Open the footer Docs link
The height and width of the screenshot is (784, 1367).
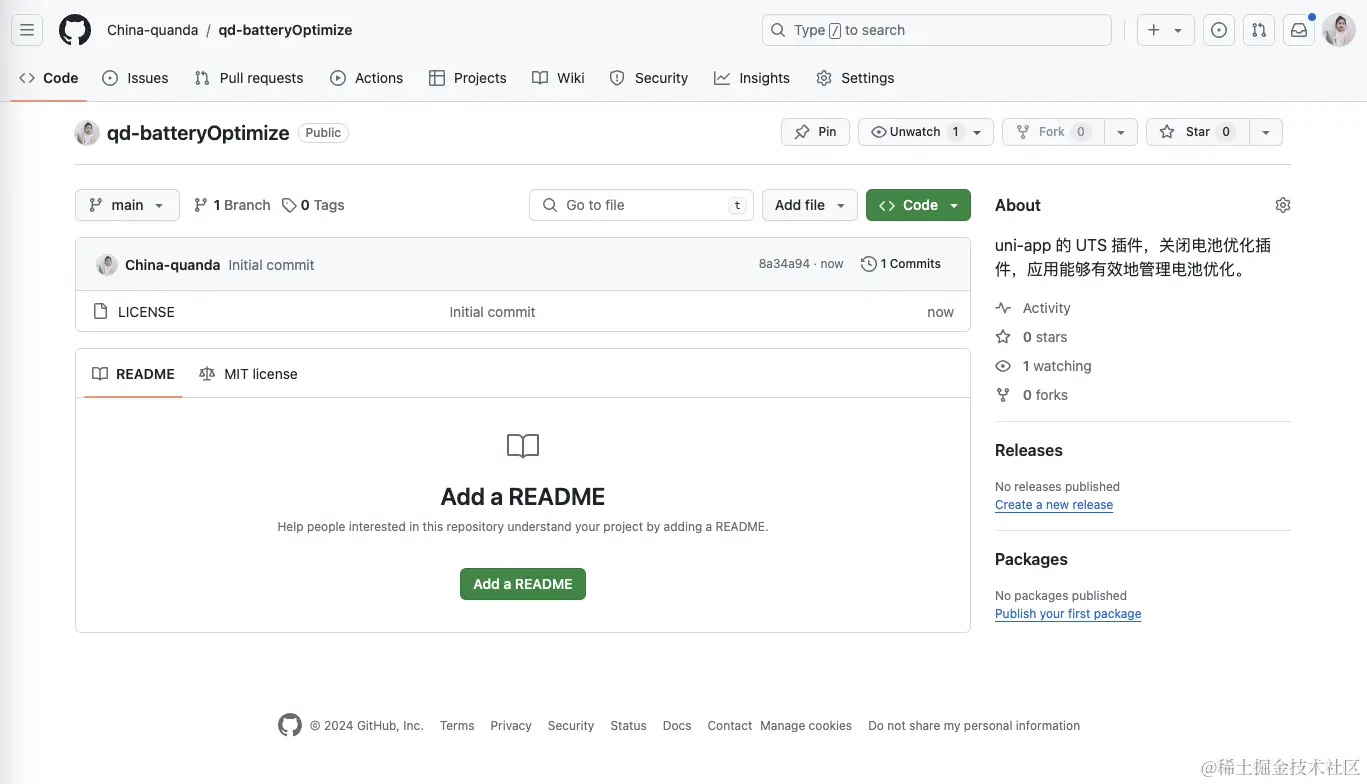pyautogui.click(x=677, y=726)
